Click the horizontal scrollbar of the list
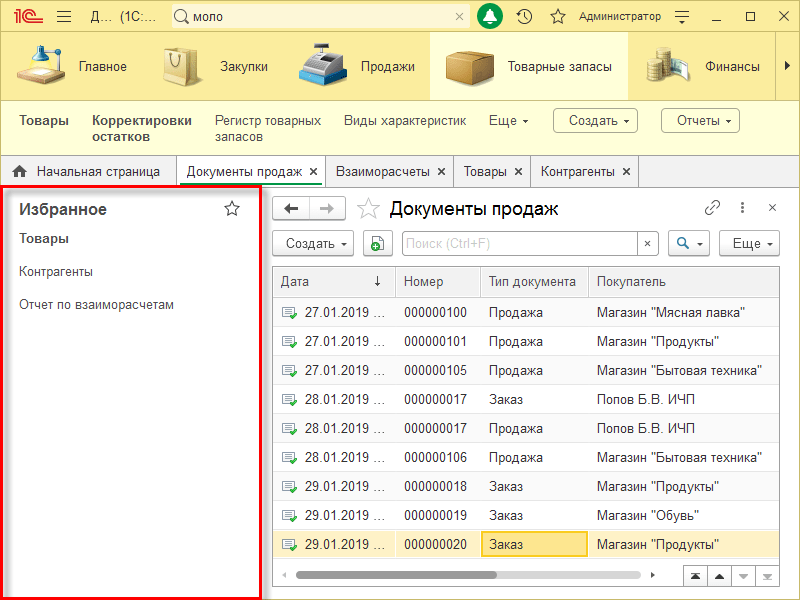The height and width of the screenshot is (600, 800). [x=396, y=575]
